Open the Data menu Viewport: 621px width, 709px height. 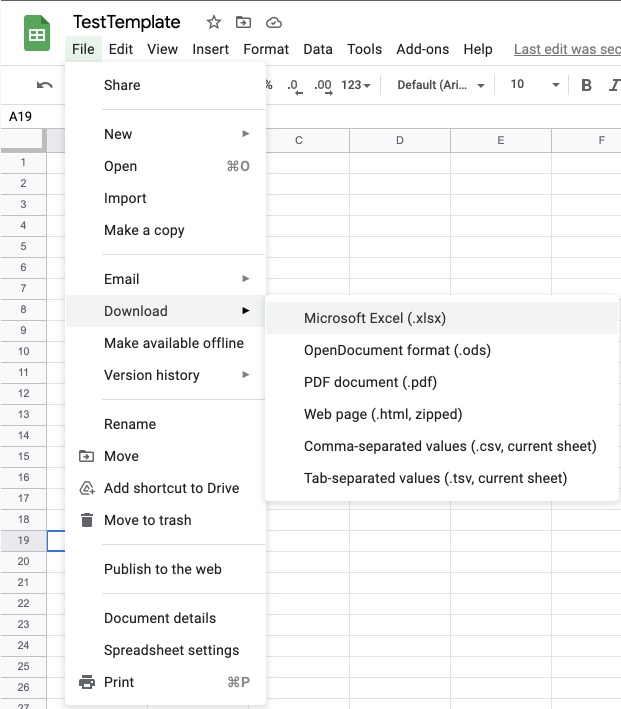tap(318, 49)
